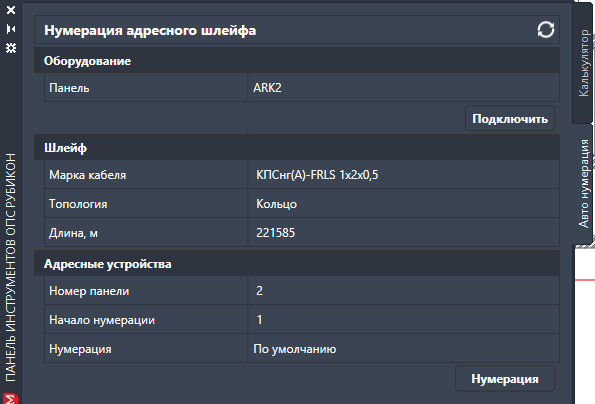Close the Rubikon tools palette

[11, 10]
